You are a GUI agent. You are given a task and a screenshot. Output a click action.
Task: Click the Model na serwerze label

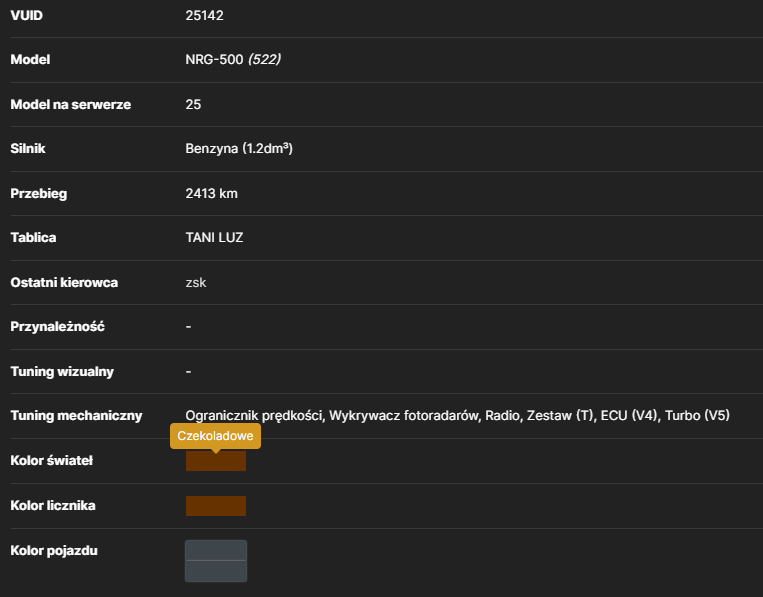[71, 105]
